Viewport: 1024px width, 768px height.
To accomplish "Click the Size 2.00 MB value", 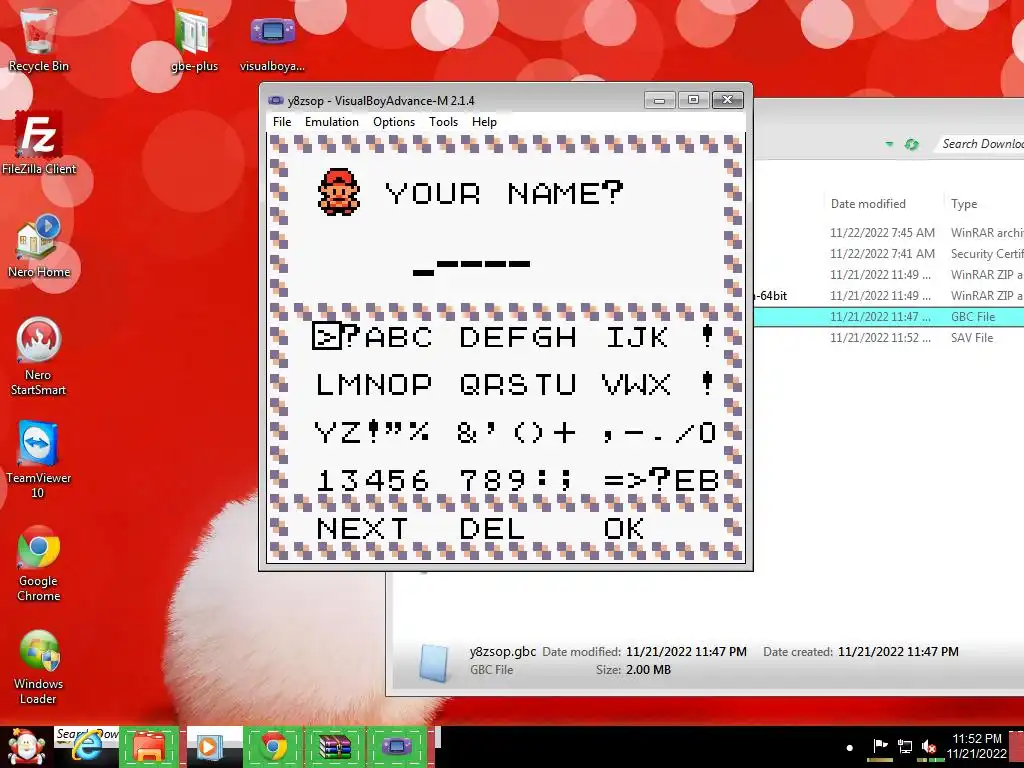I will [648, 669].
